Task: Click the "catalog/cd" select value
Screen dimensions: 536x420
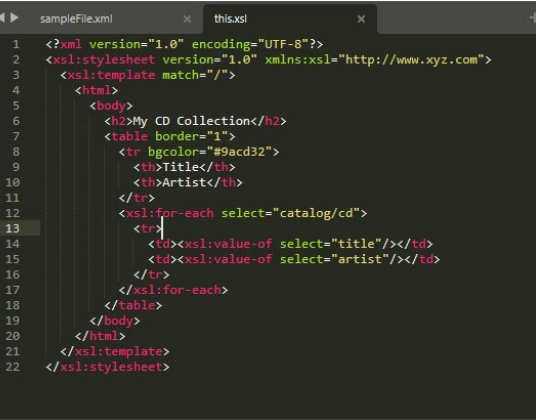Action: tap(316, 213)
